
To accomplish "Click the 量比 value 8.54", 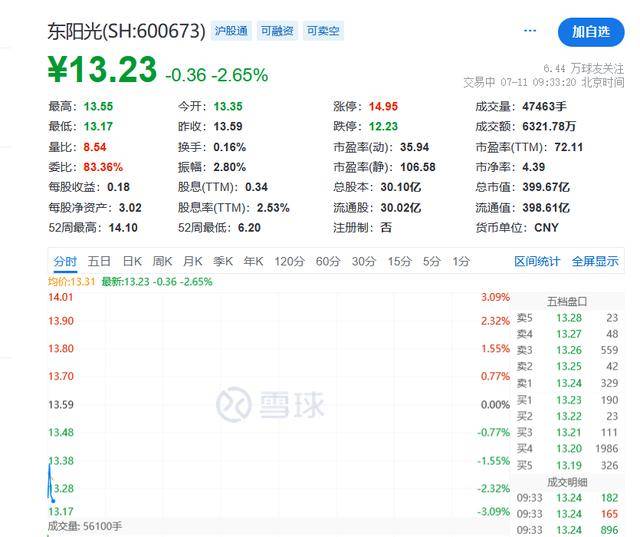I will (x=95, y=147).
